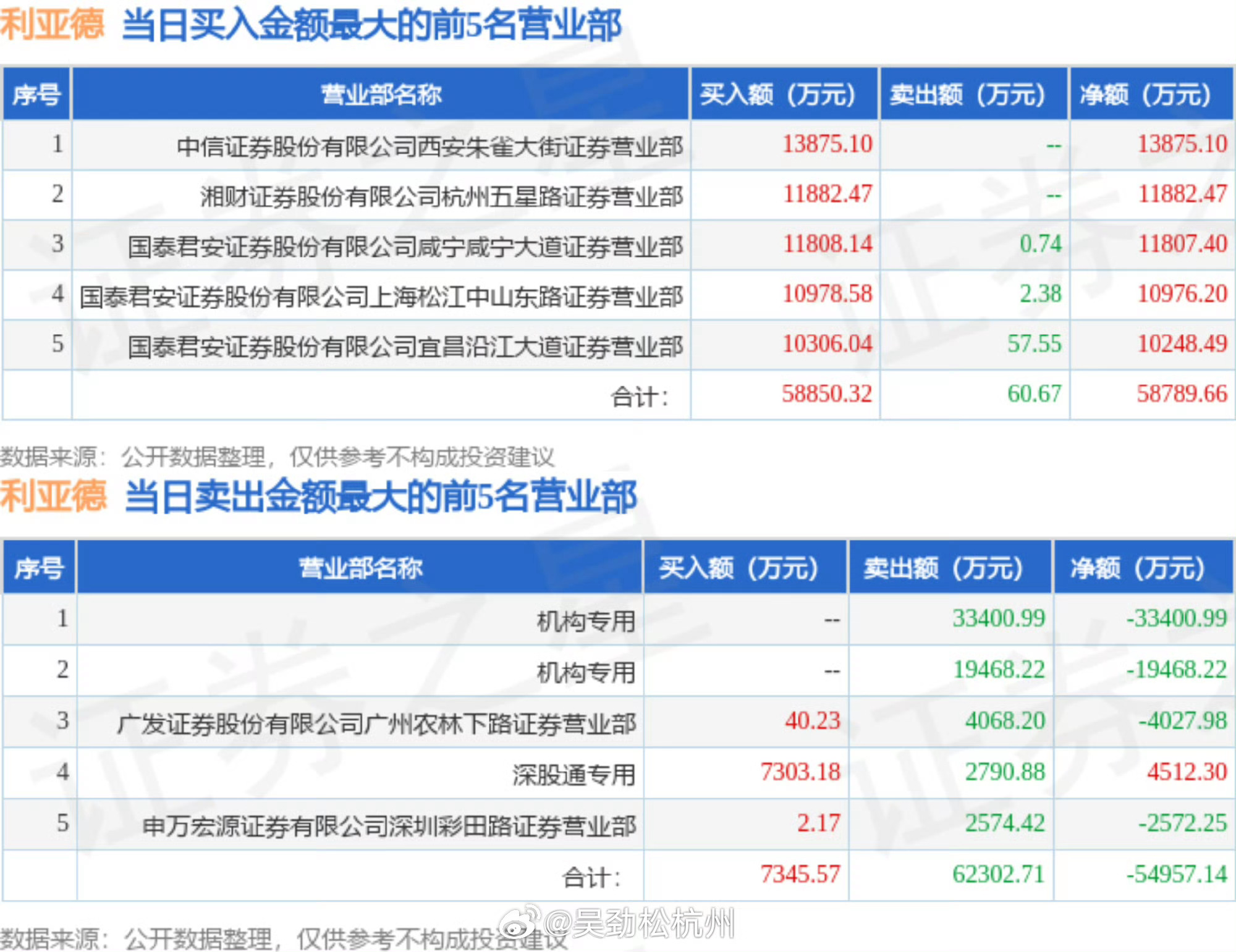Click 营业部名称 header in the 买入 table

[x=381, y=95]
